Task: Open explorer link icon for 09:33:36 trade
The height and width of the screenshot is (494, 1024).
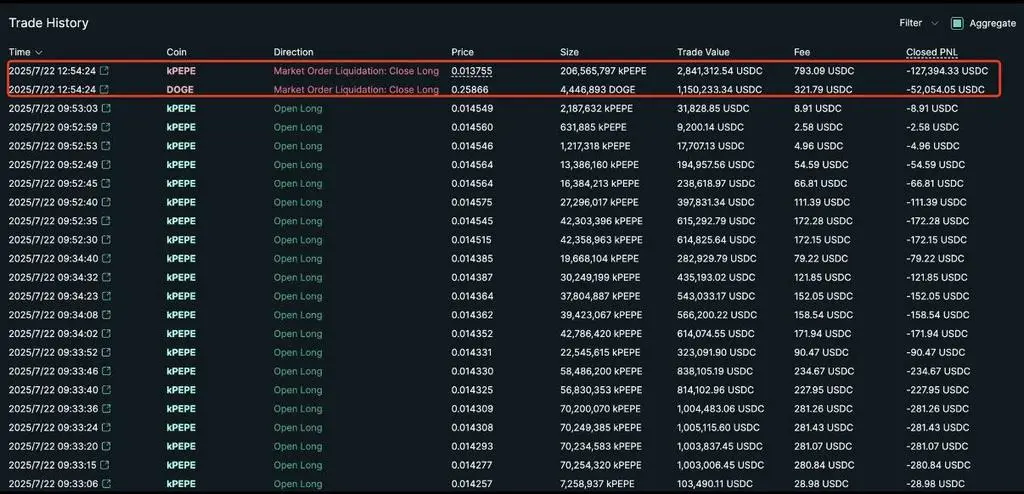Action: (106, 409)
